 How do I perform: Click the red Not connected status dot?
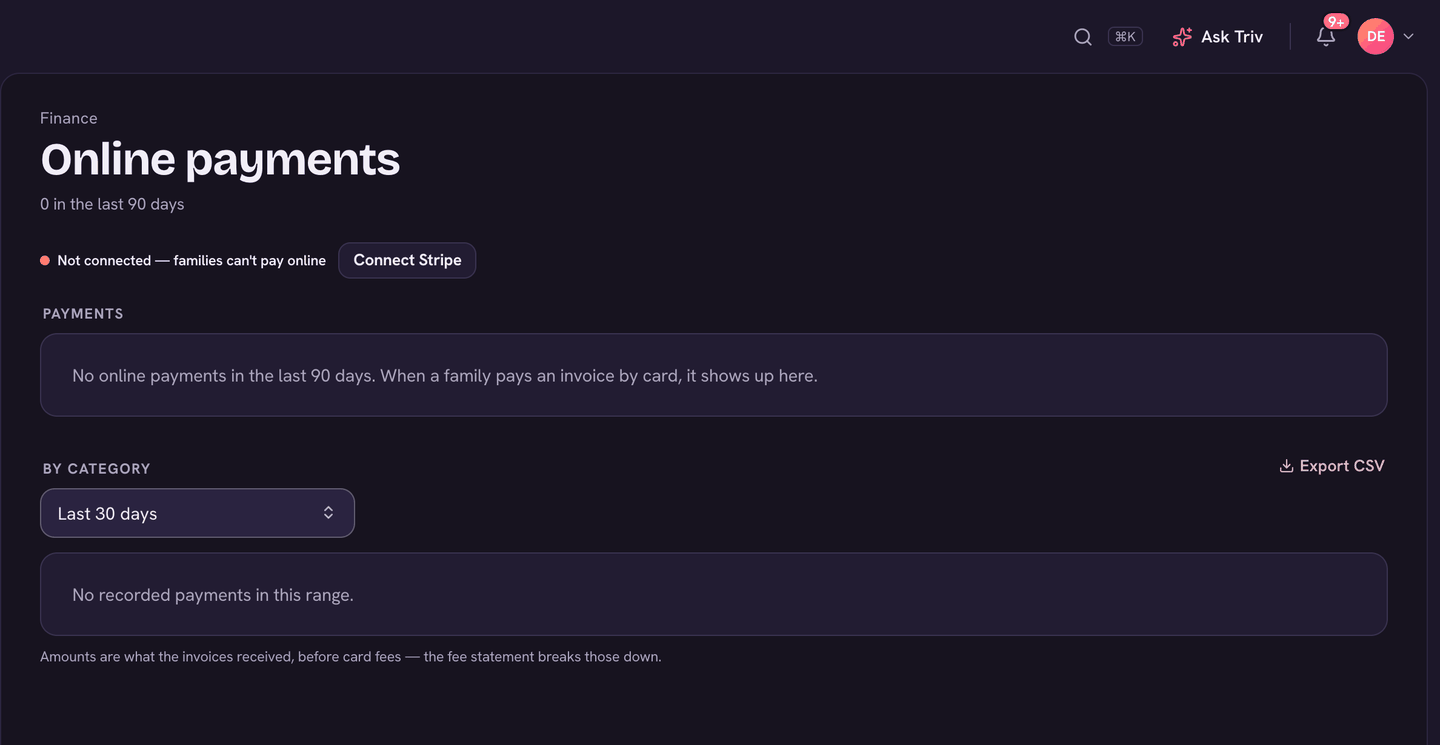tap(45, 260)
